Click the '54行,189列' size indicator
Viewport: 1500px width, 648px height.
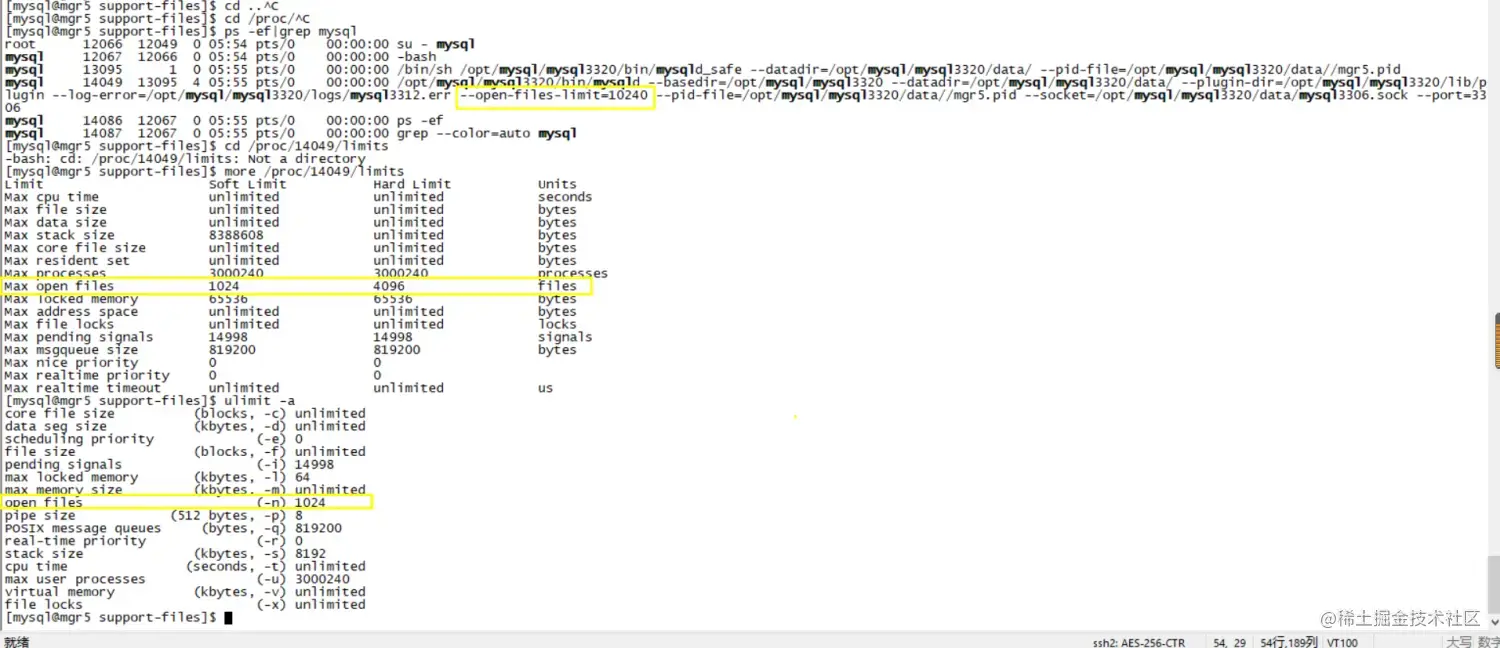tap(1288, 642)
